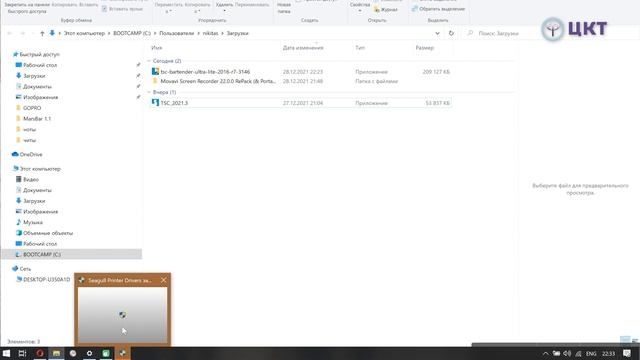Open the ManiBar 1.1 folder in sidebar

tap(37, 119)
